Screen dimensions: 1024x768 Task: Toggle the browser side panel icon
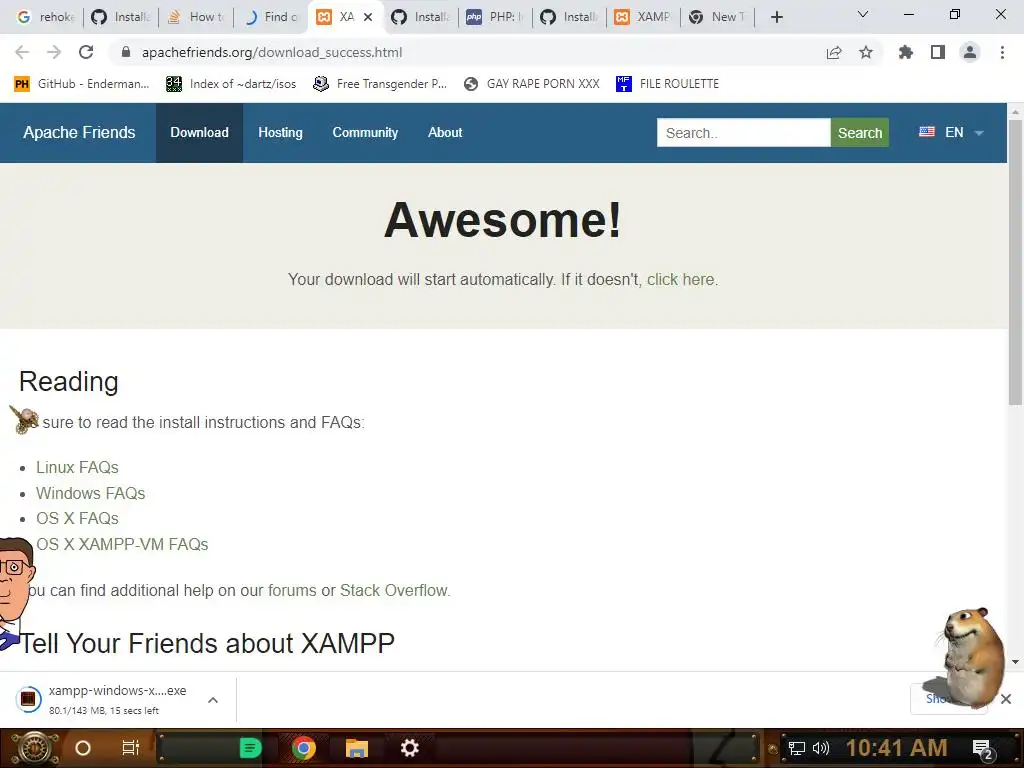938,52
